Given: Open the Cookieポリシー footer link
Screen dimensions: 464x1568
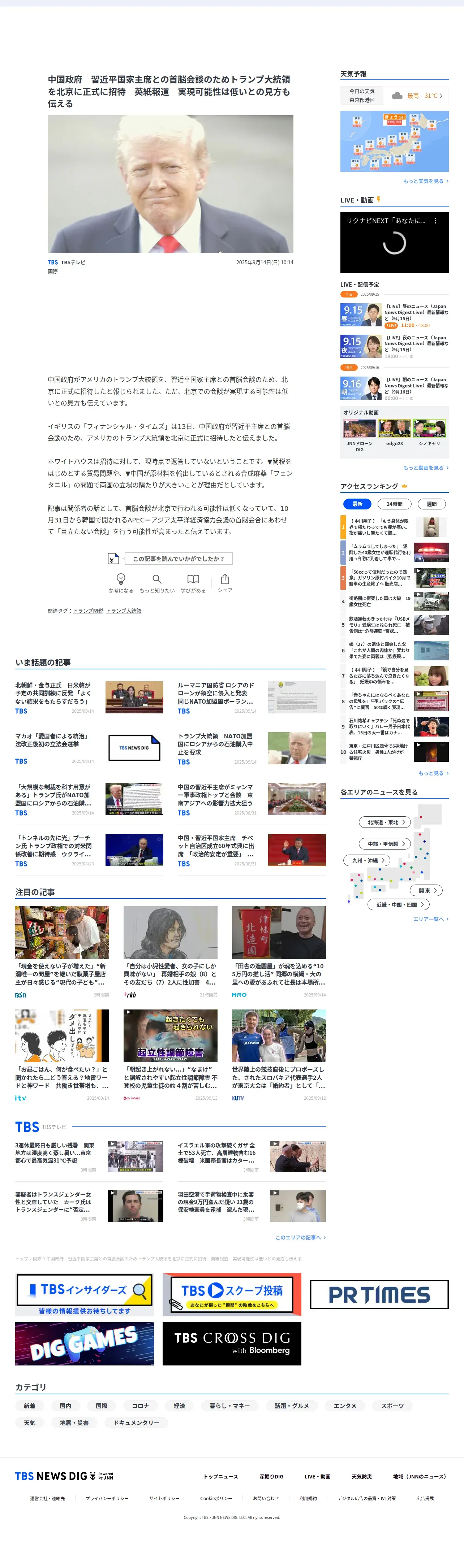Looking at the screenshot, I should pos(216,1499).
